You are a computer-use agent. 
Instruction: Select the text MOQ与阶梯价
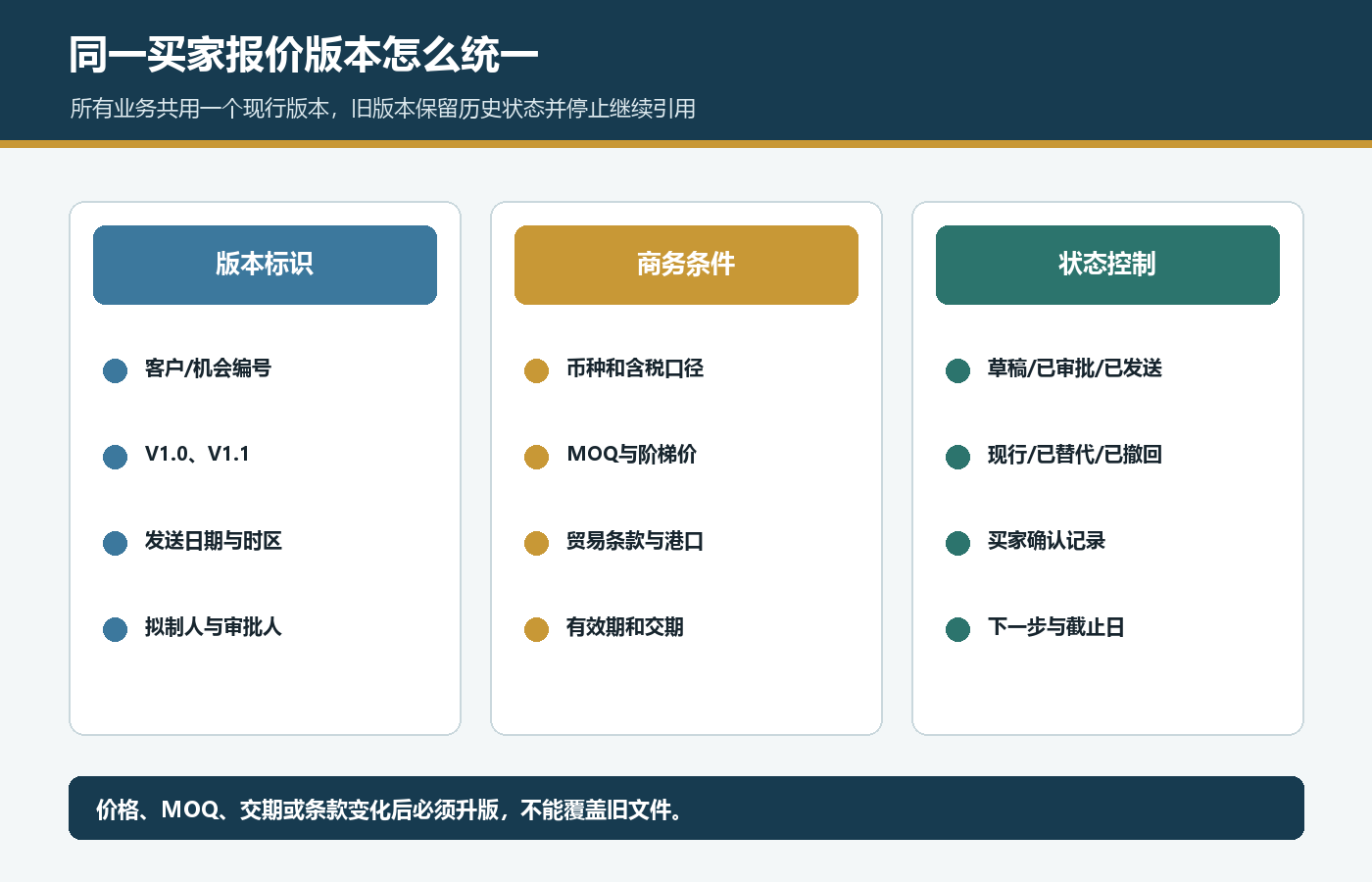631,455
